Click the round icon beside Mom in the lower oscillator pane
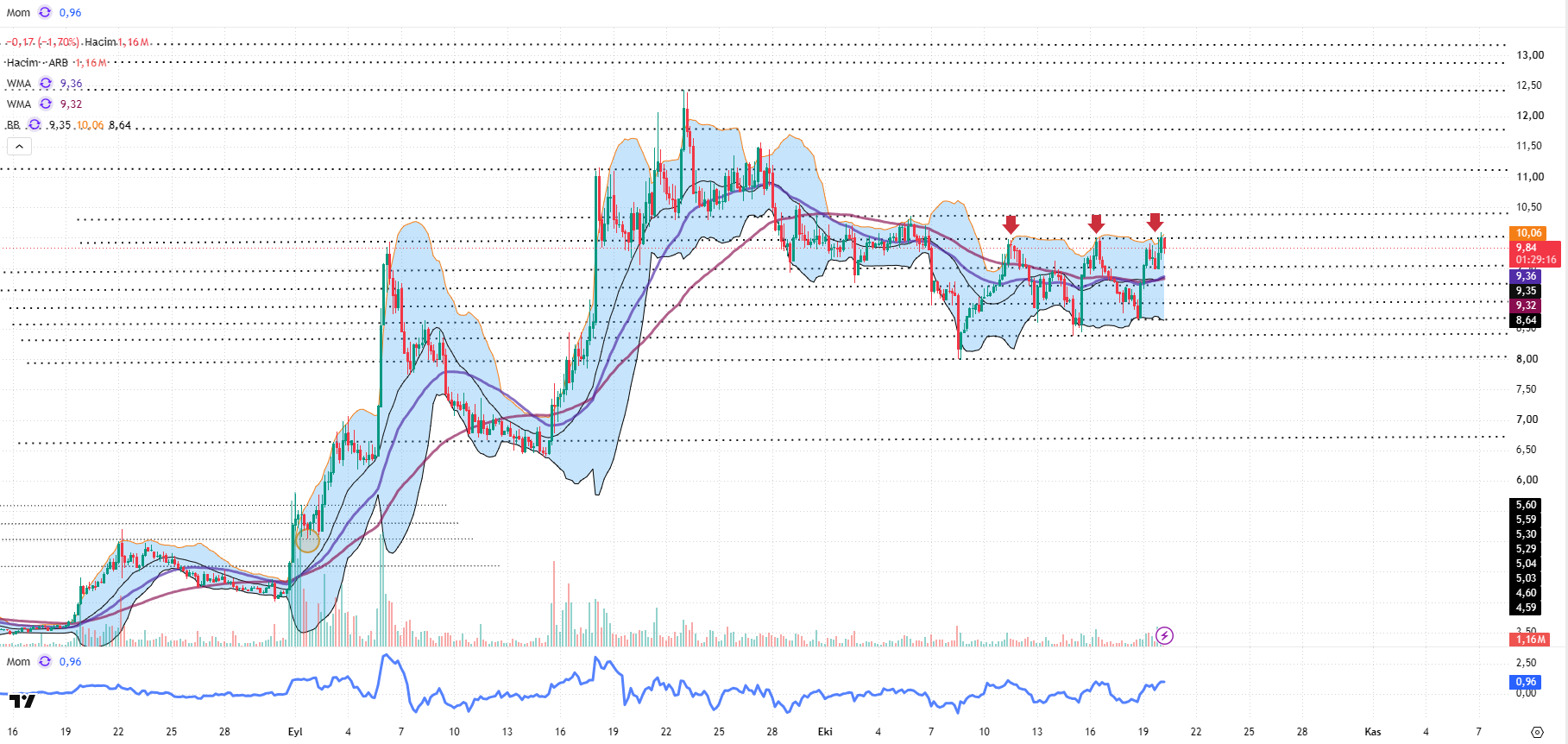The image size is (1568, 744). click(45, 662)
